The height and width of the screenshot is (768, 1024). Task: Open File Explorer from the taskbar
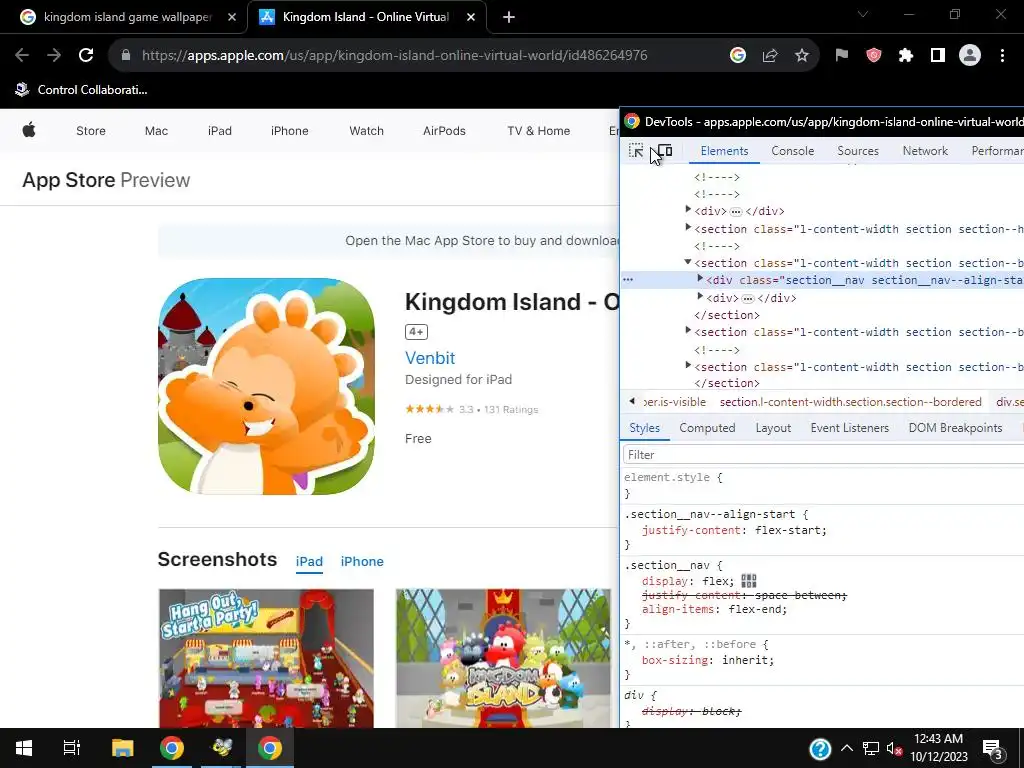pos(122,748)
